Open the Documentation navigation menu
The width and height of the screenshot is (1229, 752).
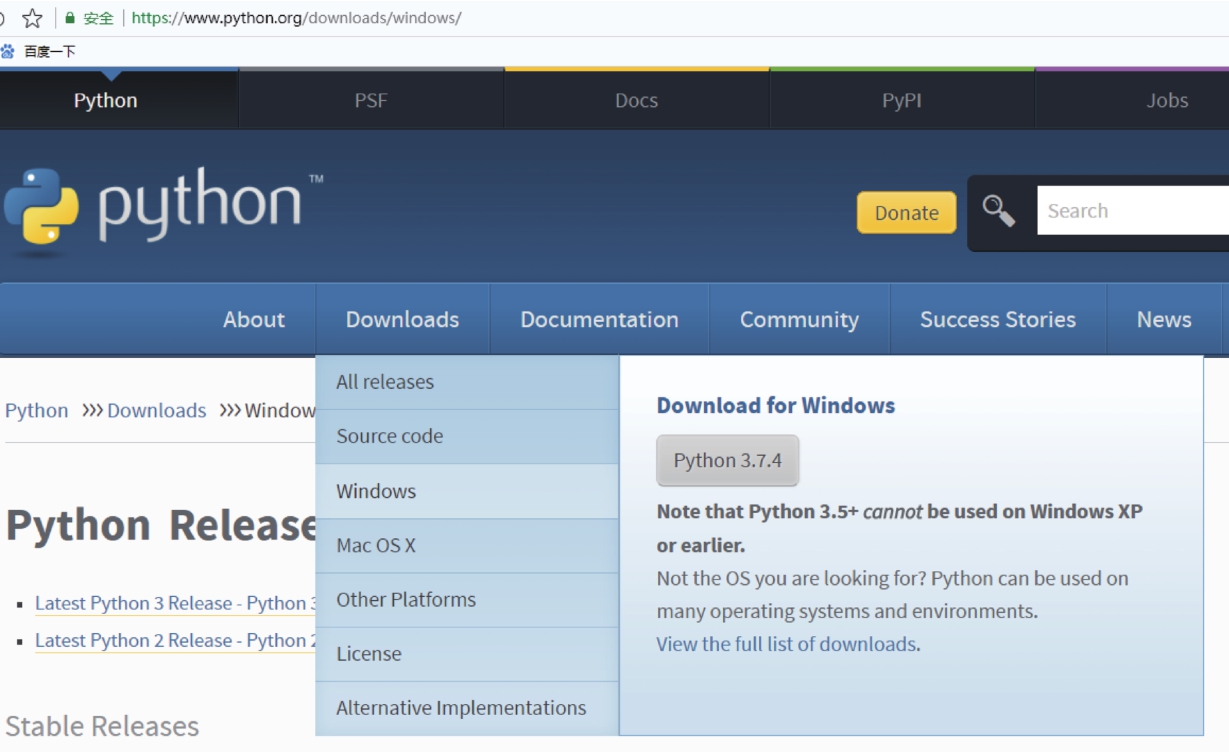600,320
